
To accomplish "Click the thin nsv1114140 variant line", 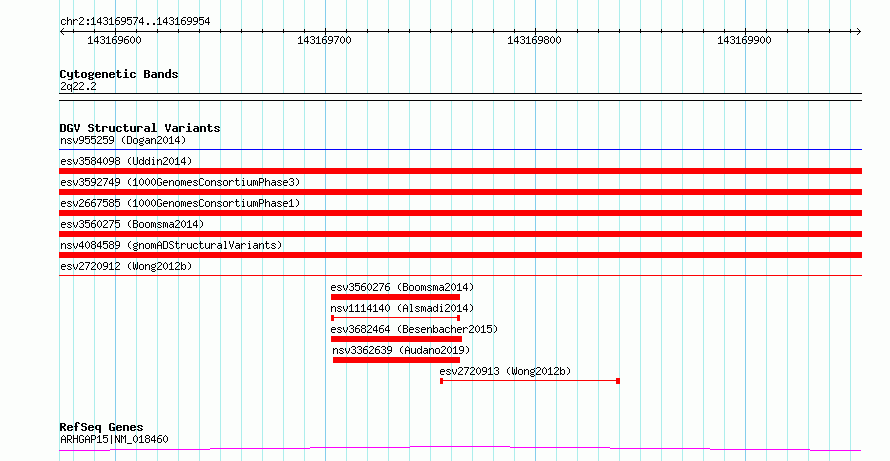I will click(395, 318).
